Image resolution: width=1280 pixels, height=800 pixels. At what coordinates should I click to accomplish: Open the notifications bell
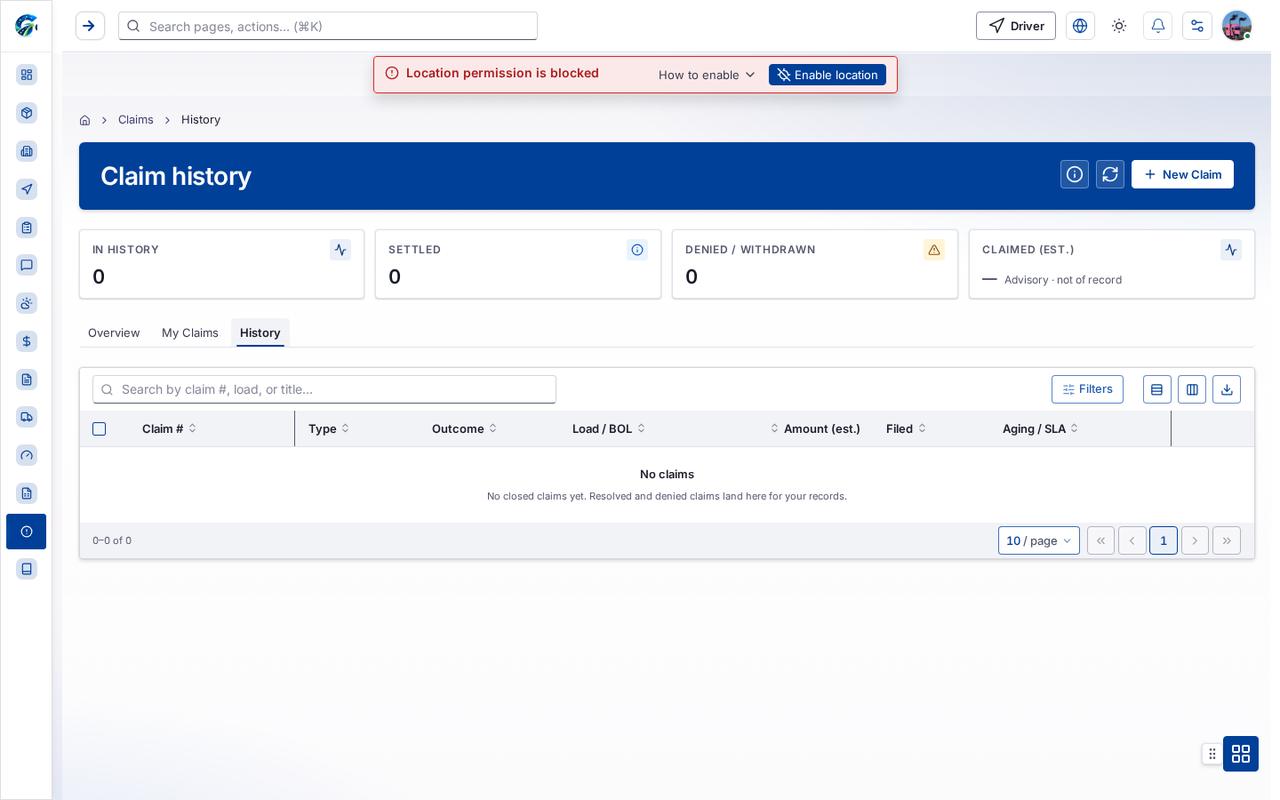click(1158, 26)
